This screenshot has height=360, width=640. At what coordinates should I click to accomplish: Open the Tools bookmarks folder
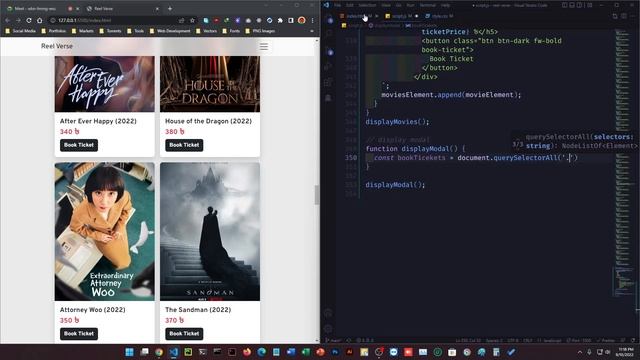pyautogui.click(x=136, y=31)
